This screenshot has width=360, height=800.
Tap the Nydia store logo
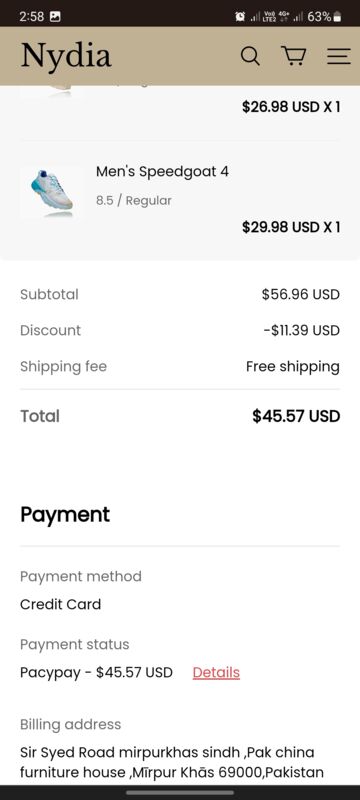tap(66, 55)
